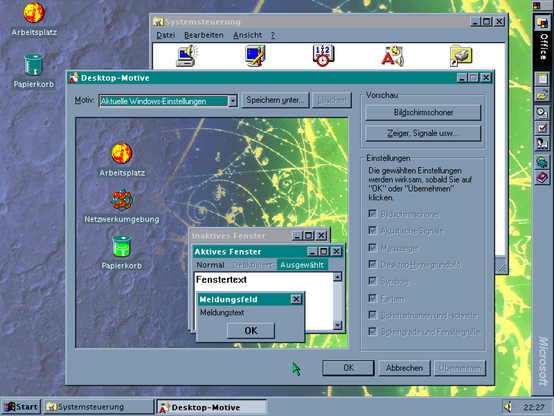Click the Normal item in the preview window
This screenshot has height=416, width=554.
(211, 265)
